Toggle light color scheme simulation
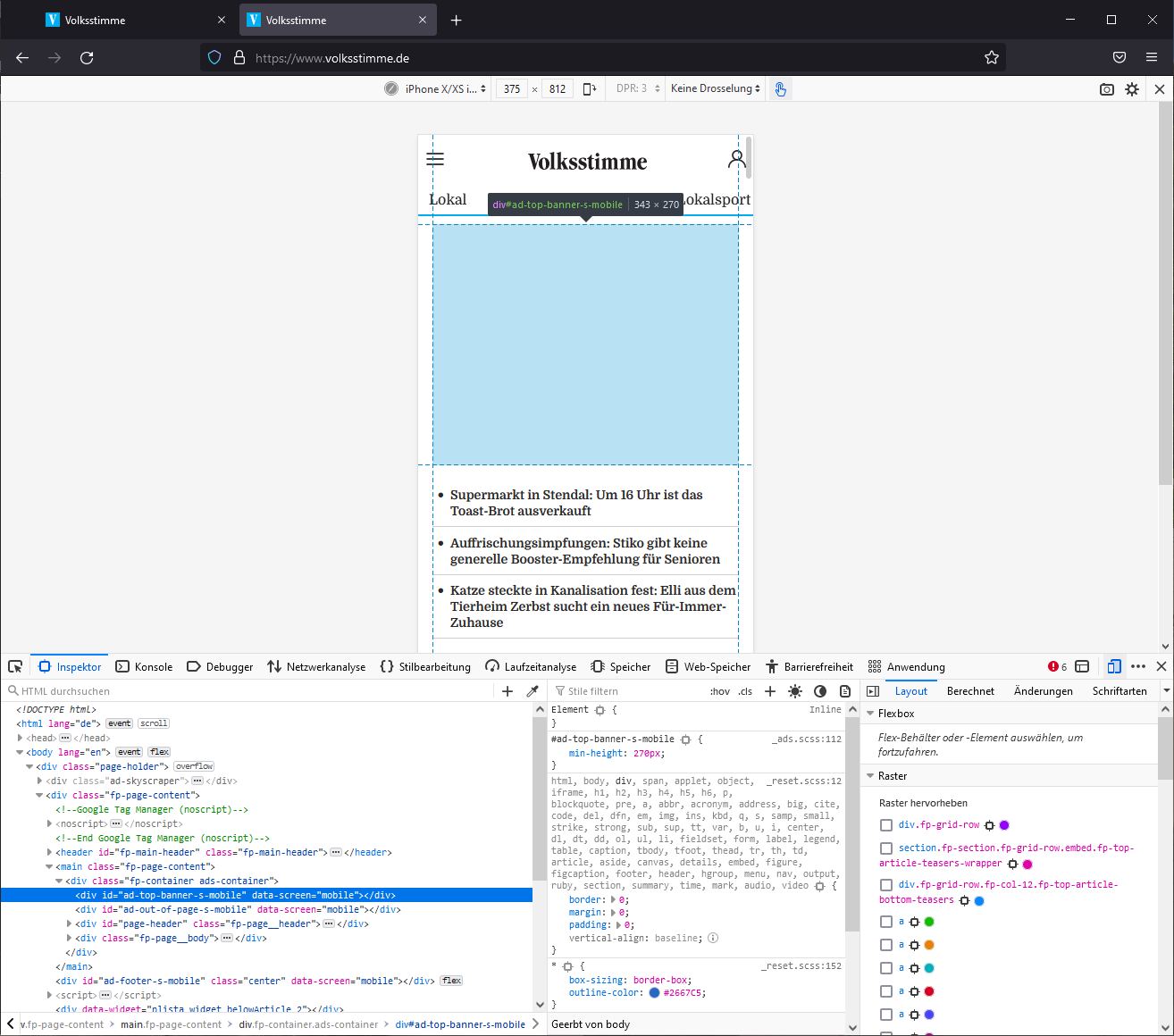 pyautogui.click(x=794, y=690)
